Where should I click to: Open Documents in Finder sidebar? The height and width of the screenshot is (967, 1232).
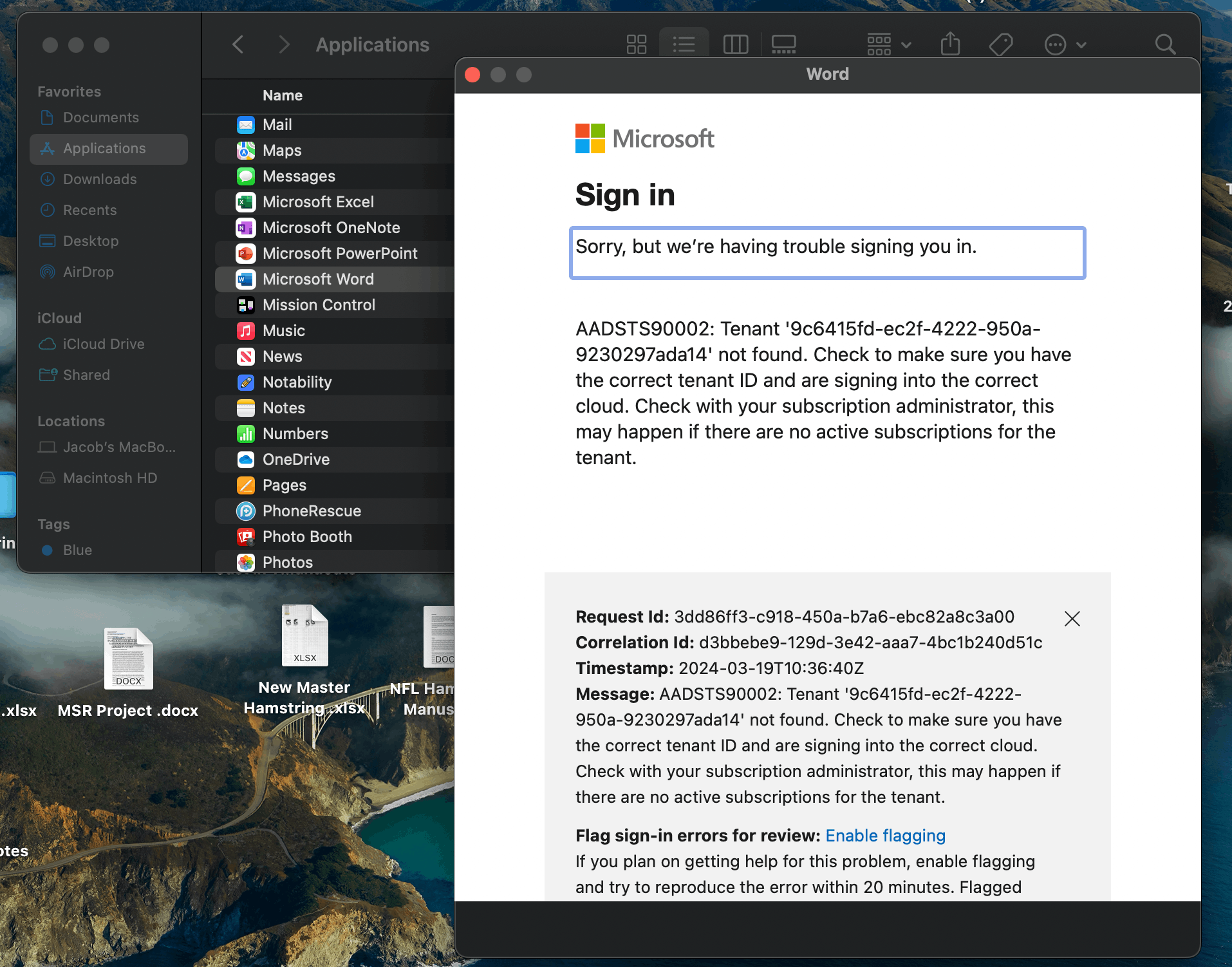[x=108, y=118]
